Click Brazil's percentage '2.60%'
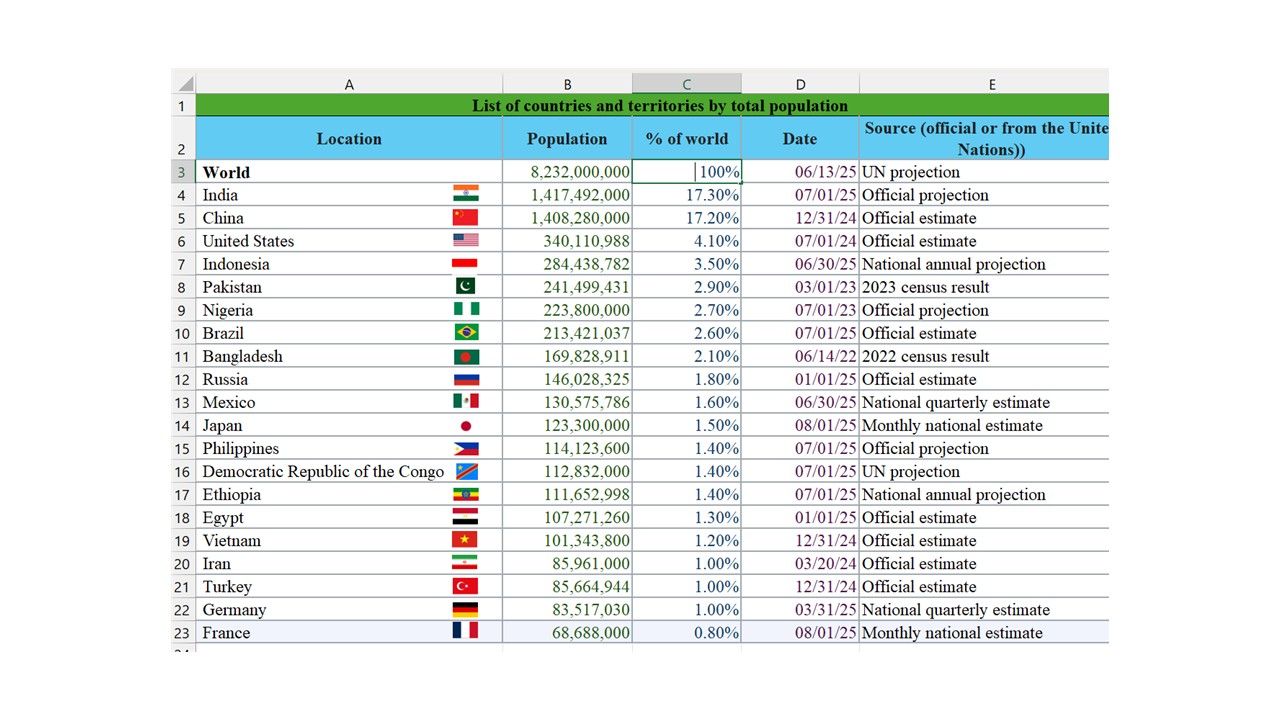 (686, 333)
